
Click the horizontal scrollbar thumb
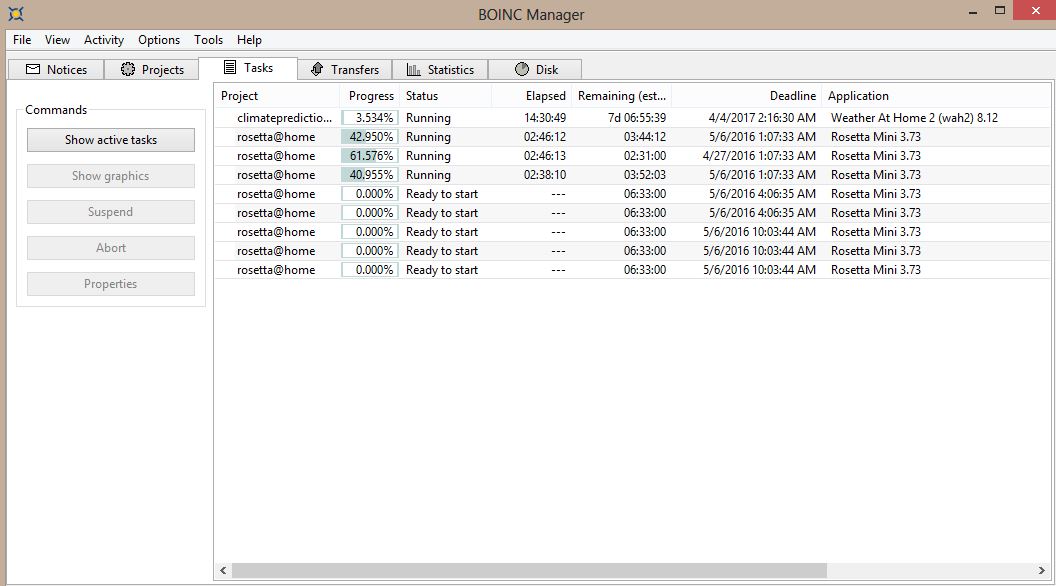click(529, 571)
